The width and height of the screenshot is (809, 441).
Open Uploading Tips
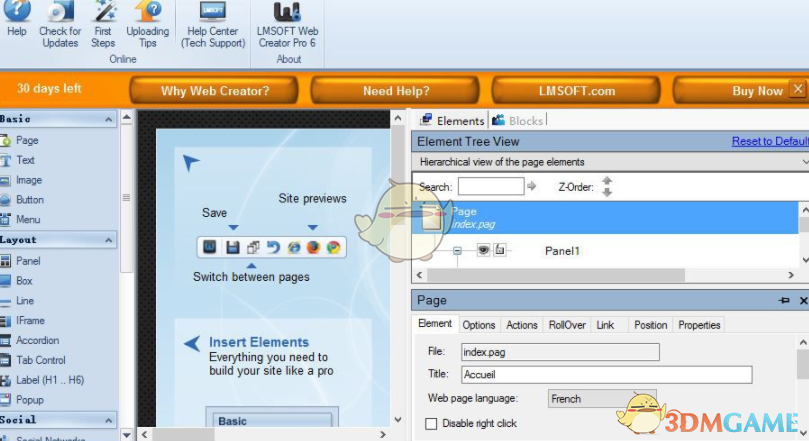[148, 25]
